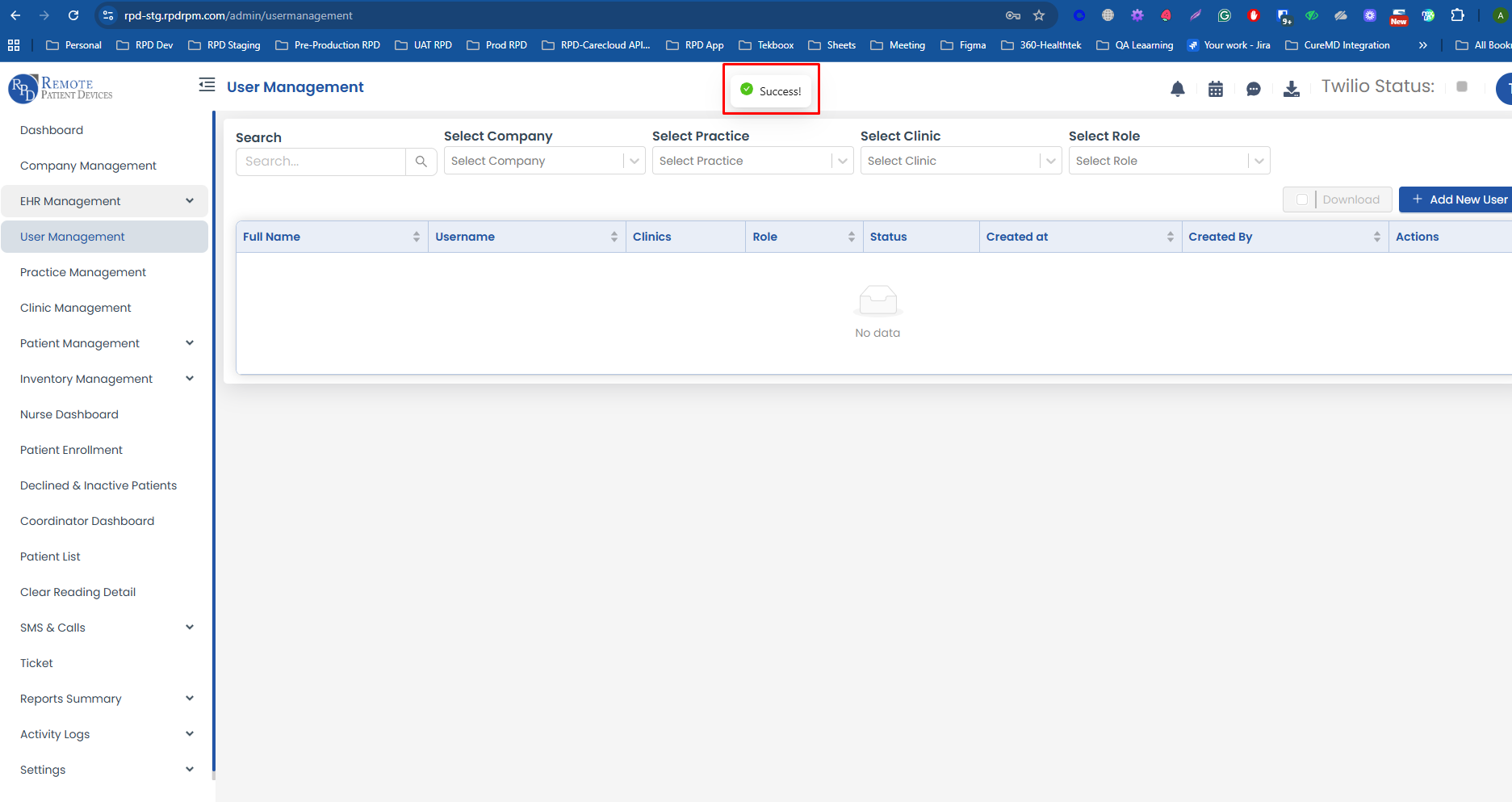This screenshot has width=1512, height=802.
Task: Expand the Patient Management submenu
Action: tap(190, 343)
